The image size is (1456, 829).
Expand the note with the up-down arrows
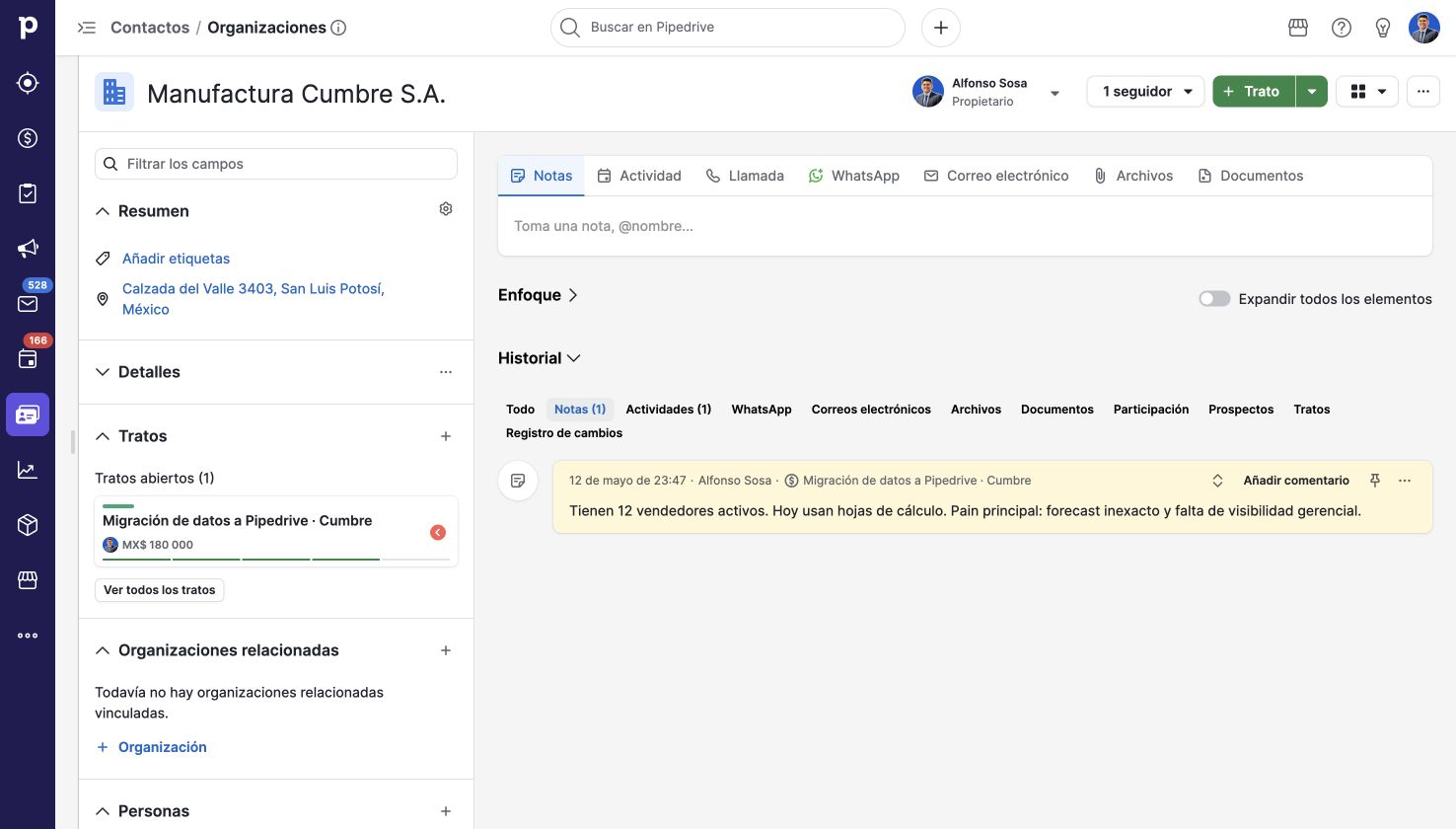pyautogui.click(x=1217, y=481)
